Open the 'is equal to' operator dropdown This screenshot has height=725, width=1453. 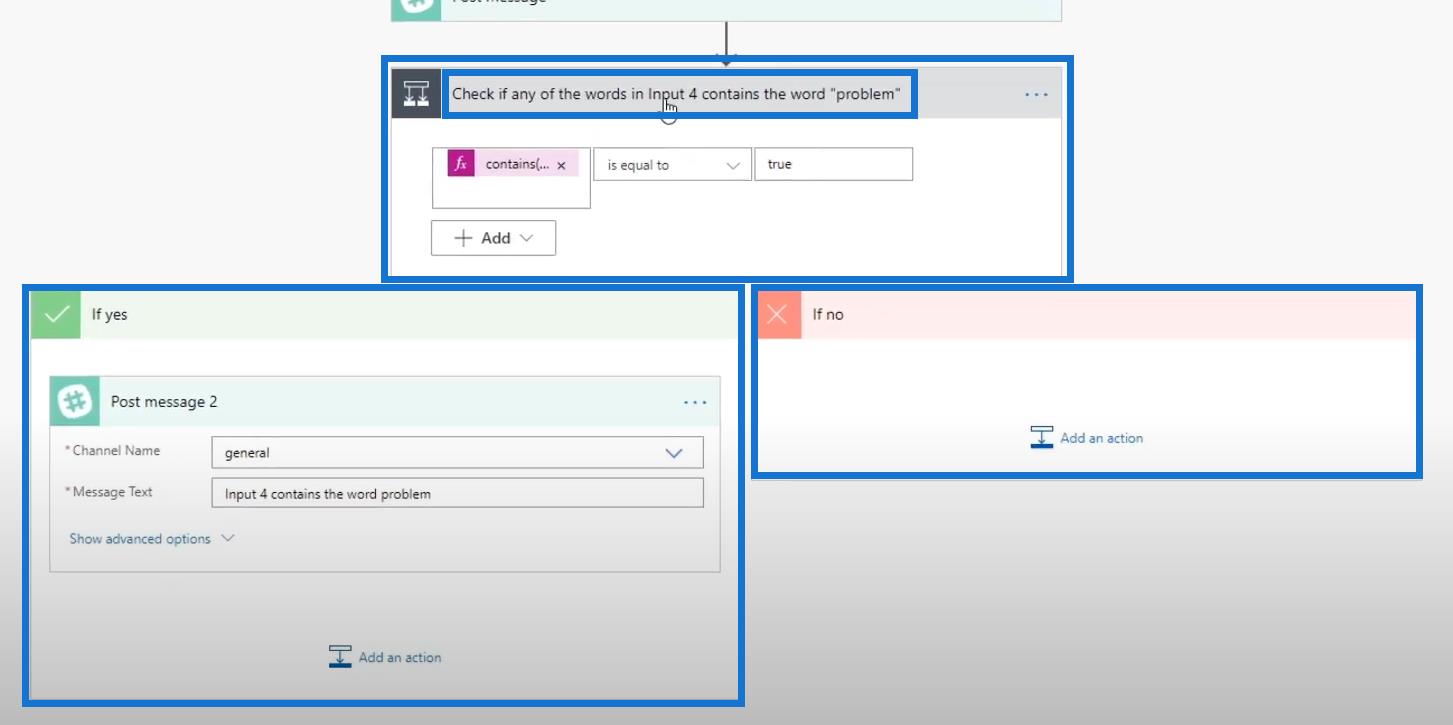click(x=672, y=164)
